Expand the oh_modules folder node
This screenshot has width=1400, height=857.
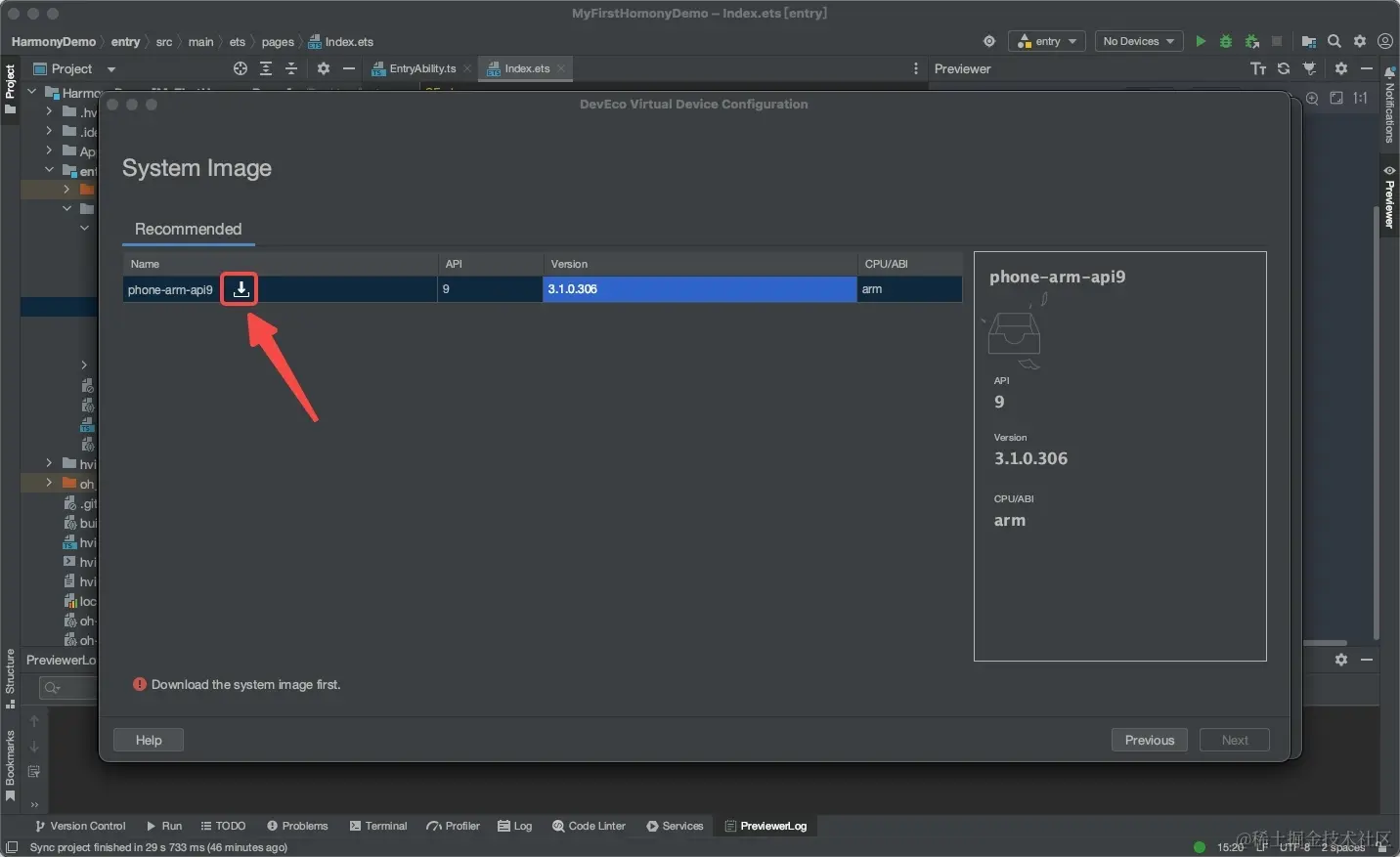click(x=49, y=483)
